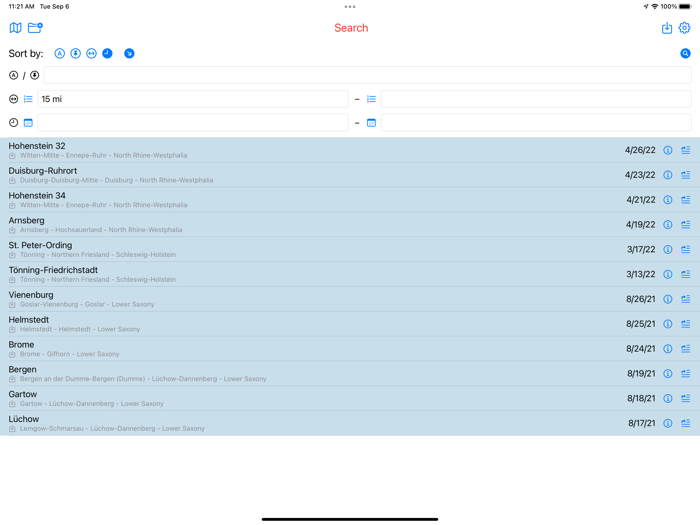700x525 pixels.
Task: Toggle sort direction arrow button
Action: click(x=129, y=54)
